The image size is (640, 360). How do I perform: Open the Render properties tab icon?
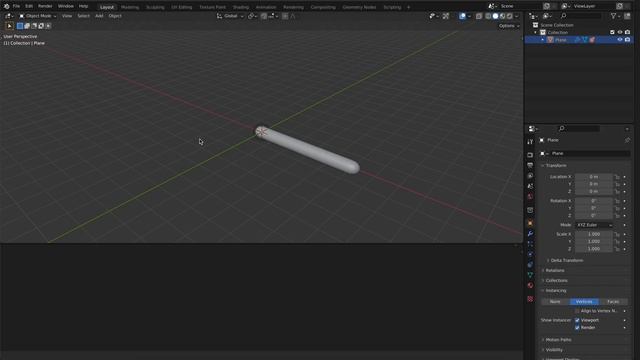point(530,155)
